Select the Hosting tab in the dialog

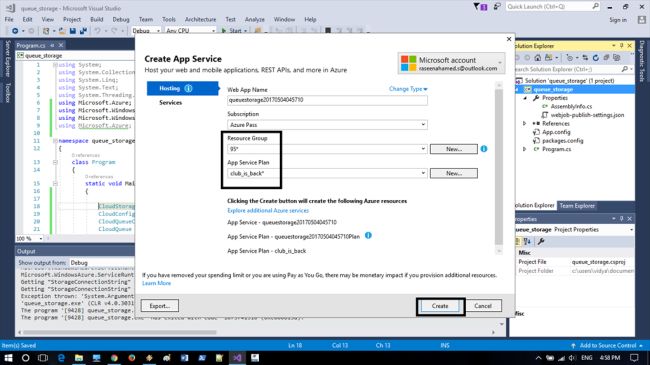tap(182, 88)
